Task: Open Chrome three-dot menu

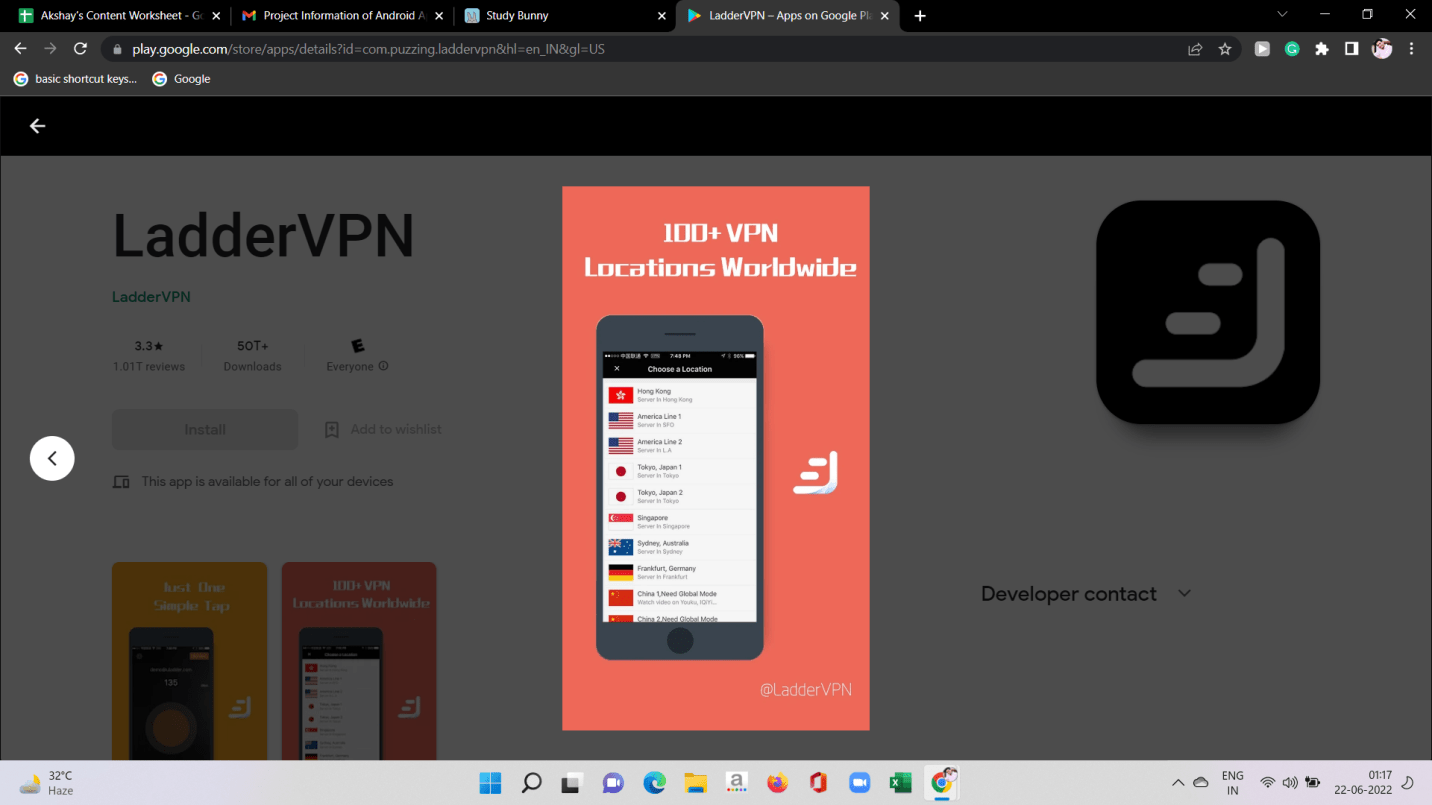Action: 1412,49
